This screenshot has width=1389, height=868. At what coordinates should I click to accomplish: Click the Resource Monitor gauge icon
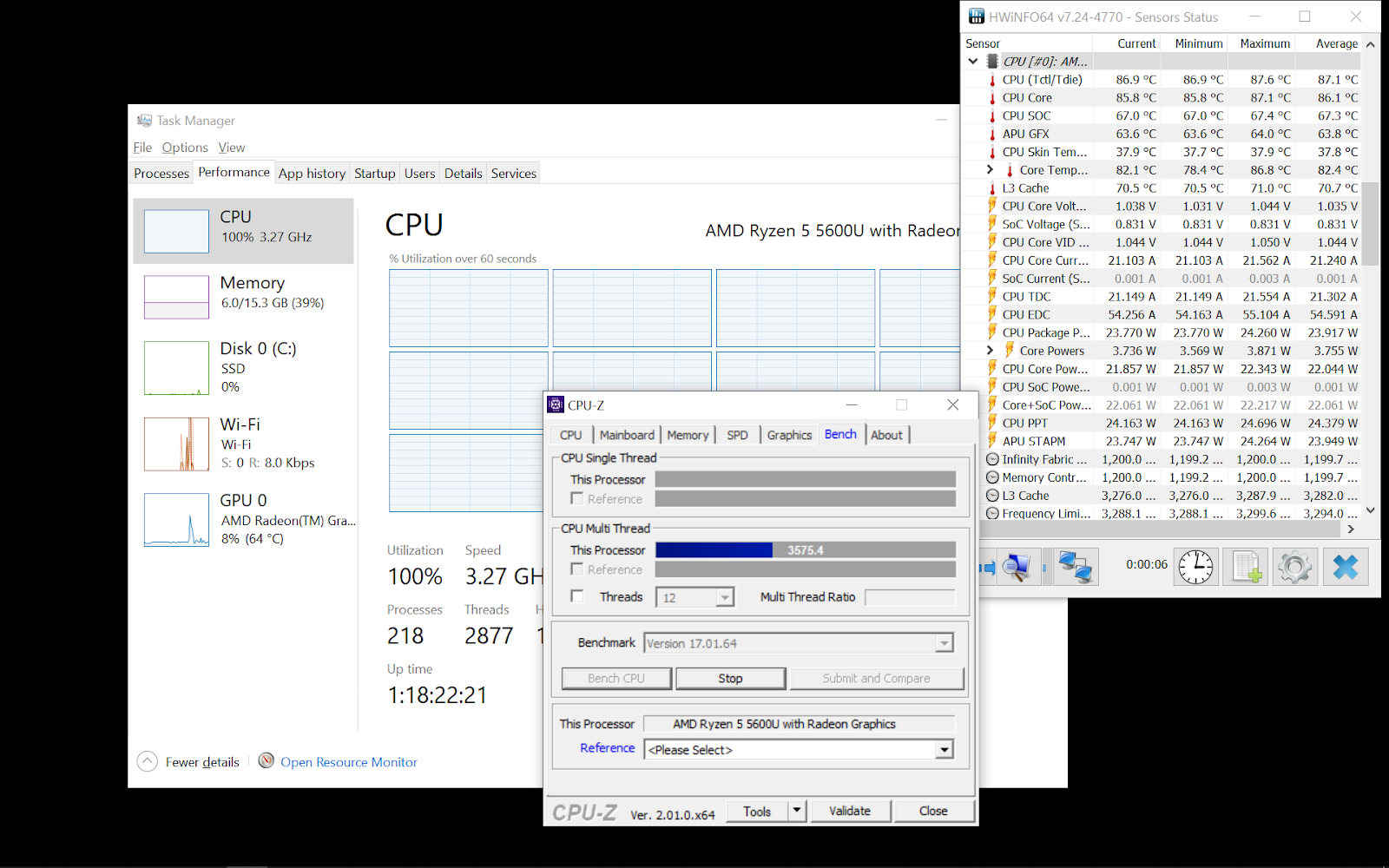[267, 761]
